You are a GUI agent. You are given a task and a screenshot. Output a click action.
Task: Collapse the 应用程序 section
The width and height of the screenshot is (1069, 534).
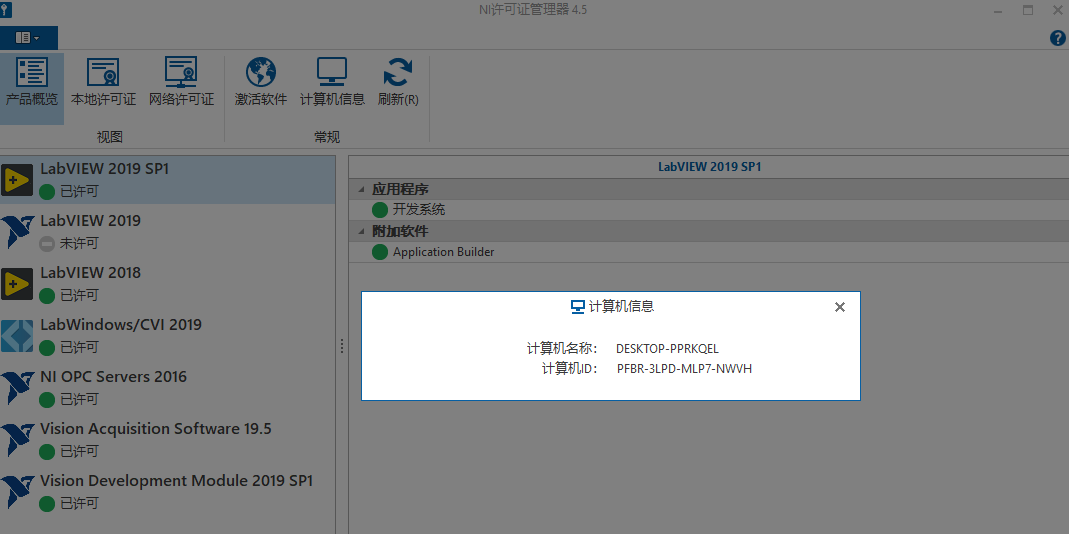[361, 190]
